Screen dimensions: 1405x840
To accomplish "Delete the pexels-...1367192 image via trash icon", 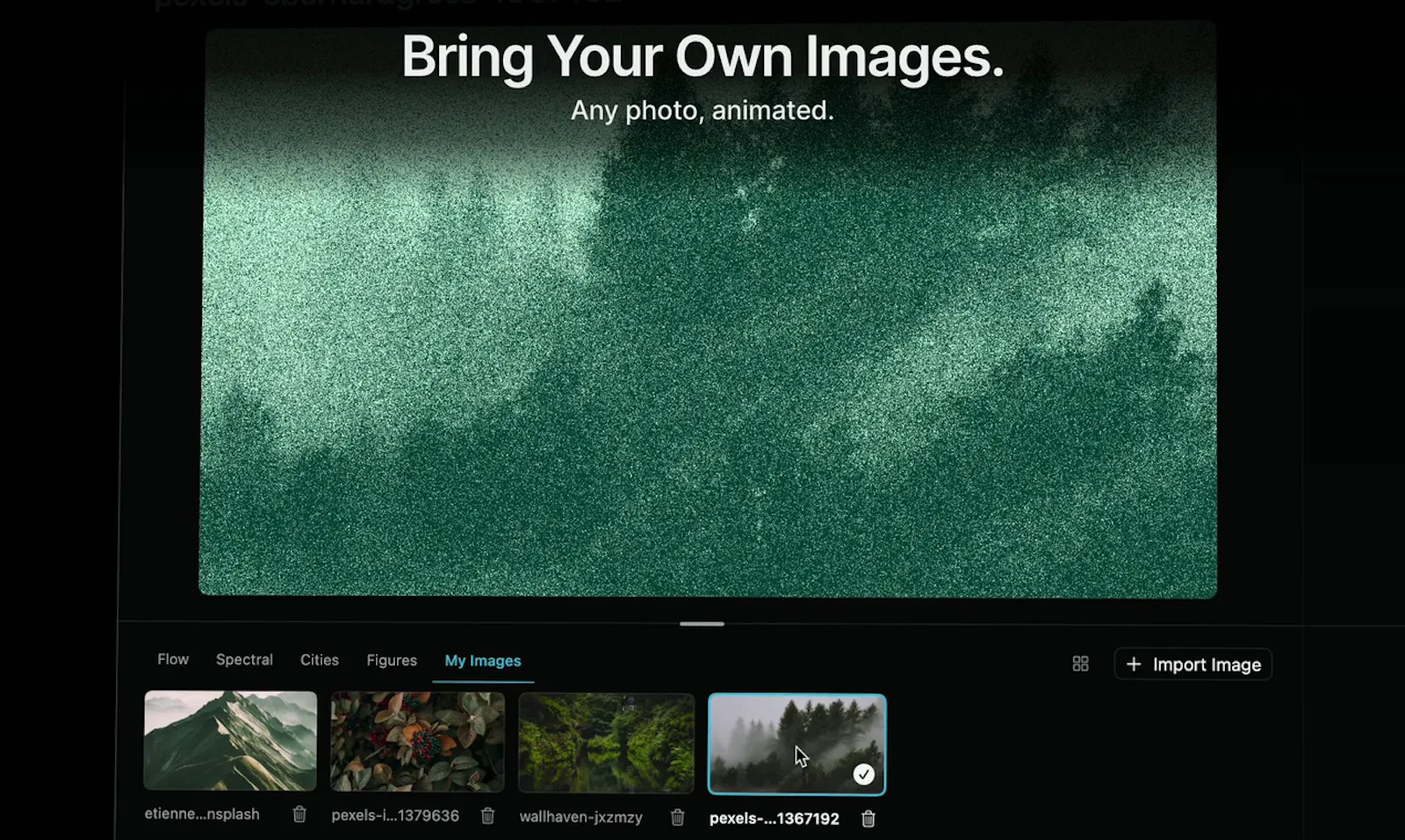I will pyautogui.click(x=868, y=819).
